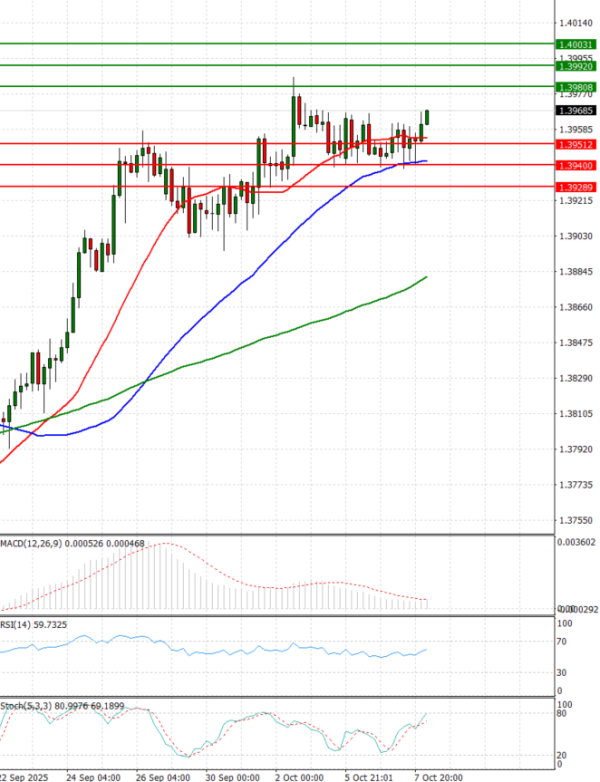Image resolution: width=600 pixels, height=782 pixels.
Task: Select the 30 Sep 00:00 date marker
Action: click(232, 775)
